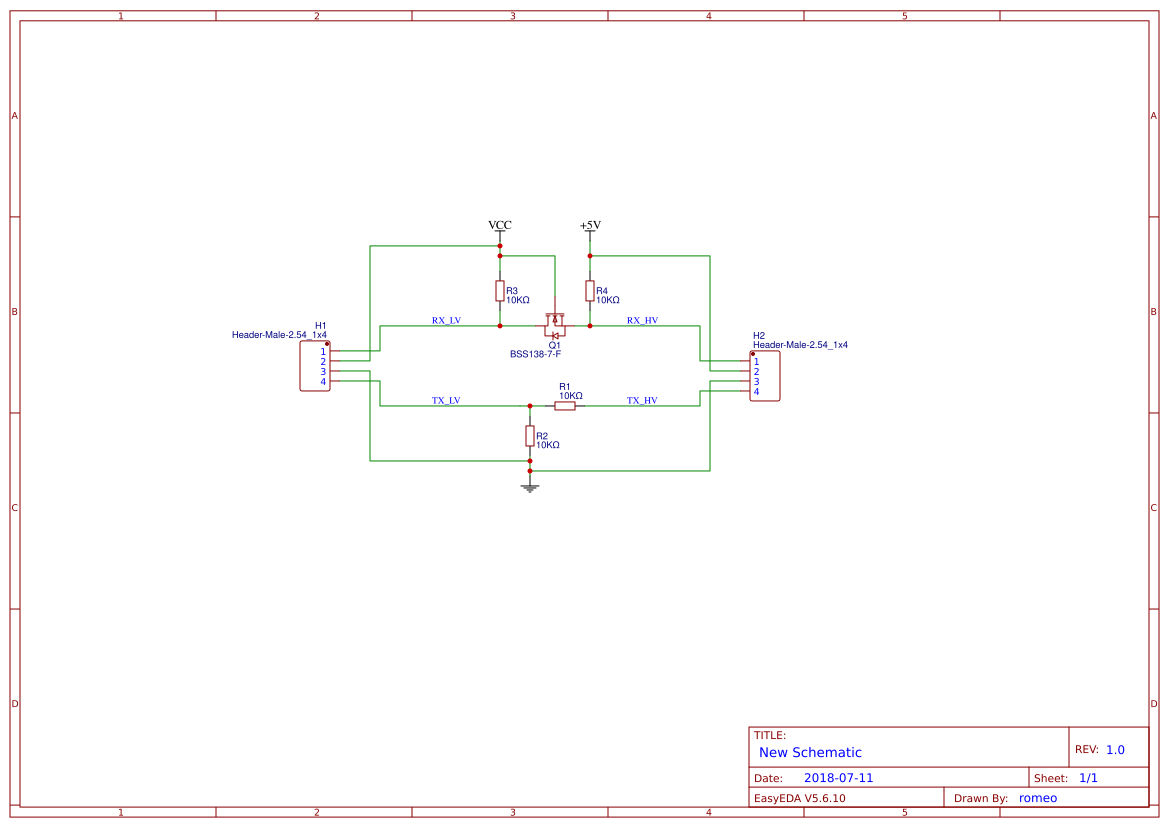Select resistor R3 symbol
This screenshot has height=828, width=1169.
[500, 292]
